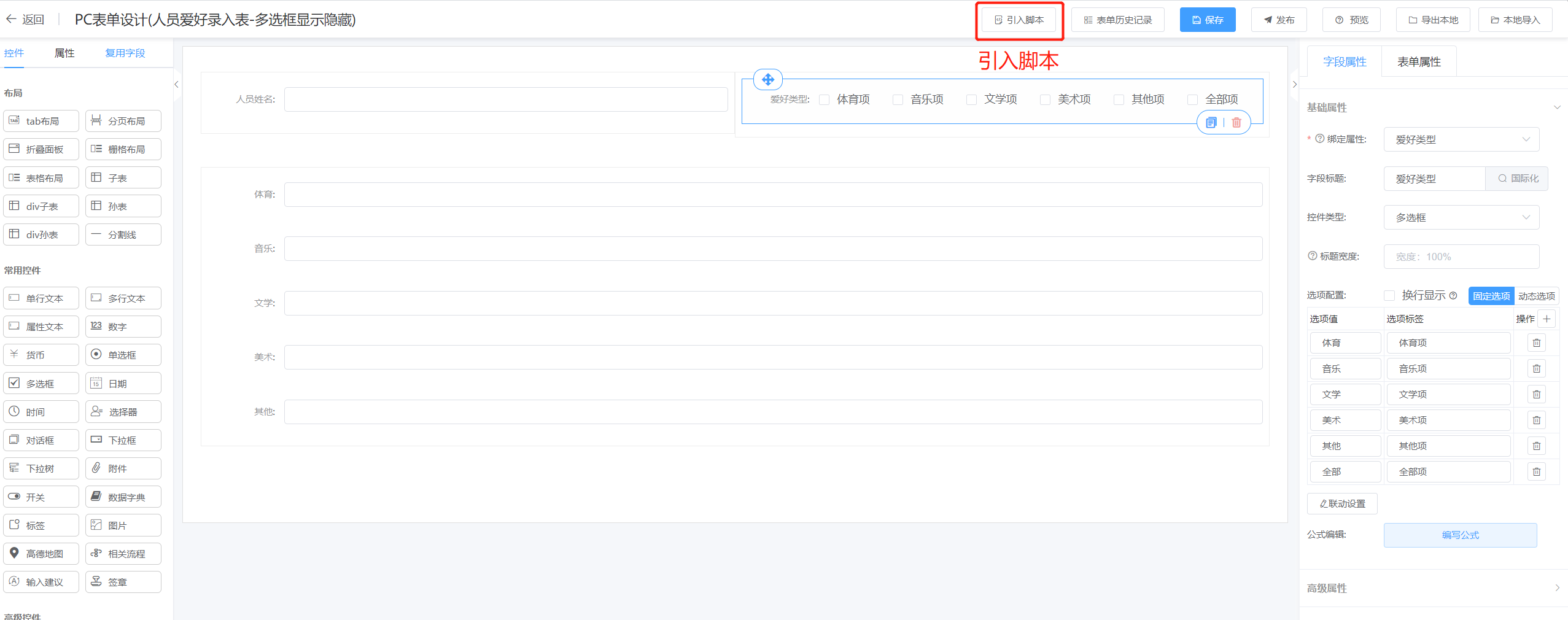Click the 引入脚本 button
Screen dimensions: 1568x620
coord(1019,20)
